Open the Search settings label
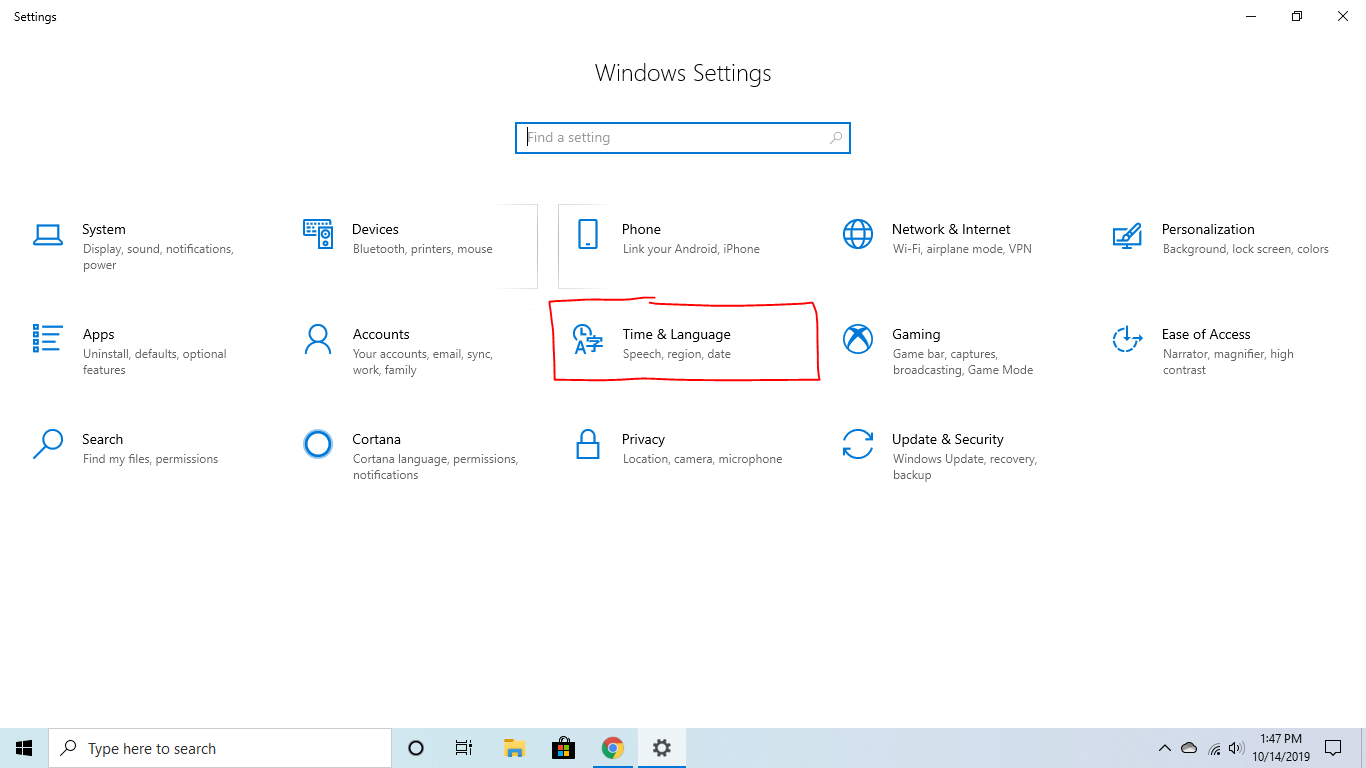The image size is (1366, 768). pos(102,439)
